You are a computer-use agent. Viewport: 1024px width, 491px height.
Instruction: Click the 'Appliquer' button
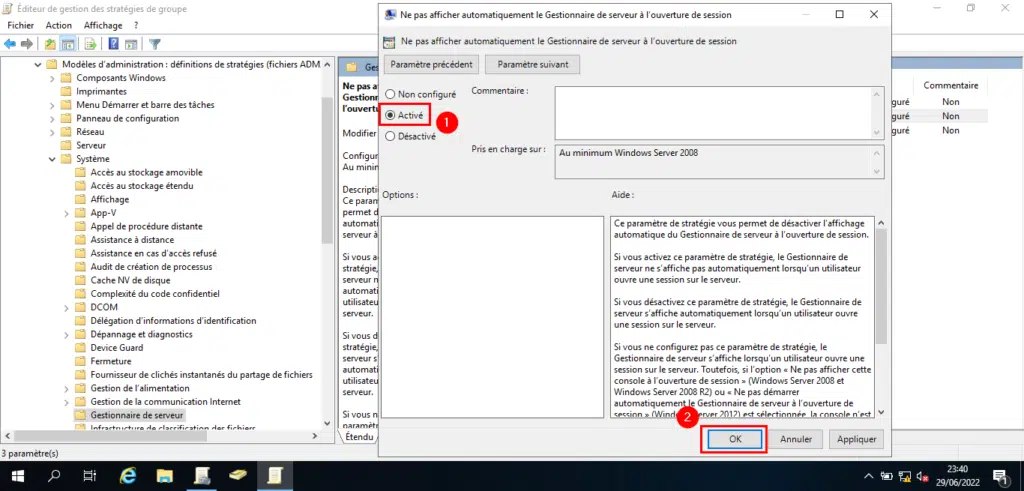click(856, 439)
